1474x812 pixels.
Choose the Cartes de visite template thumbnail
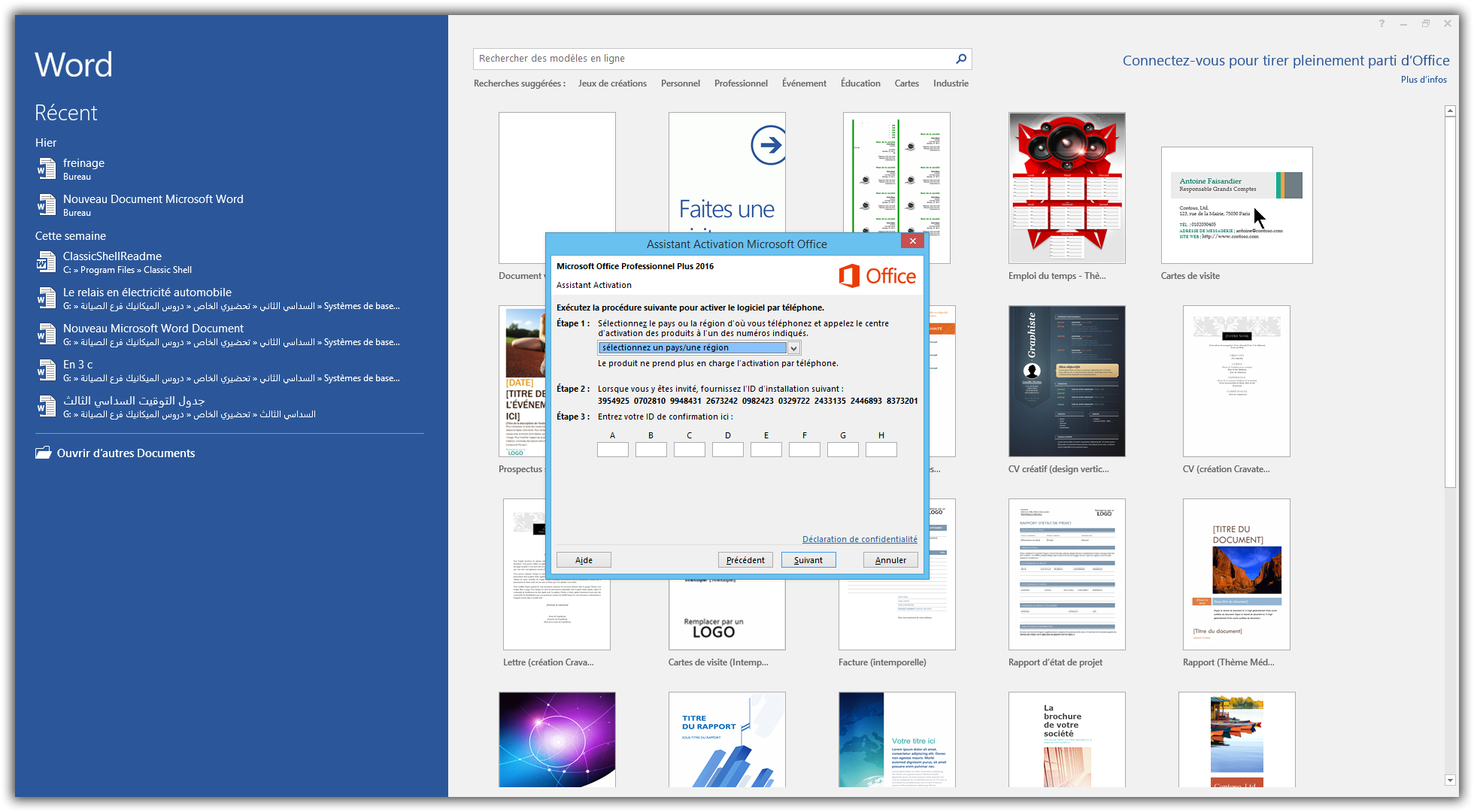pos(1236,205)
